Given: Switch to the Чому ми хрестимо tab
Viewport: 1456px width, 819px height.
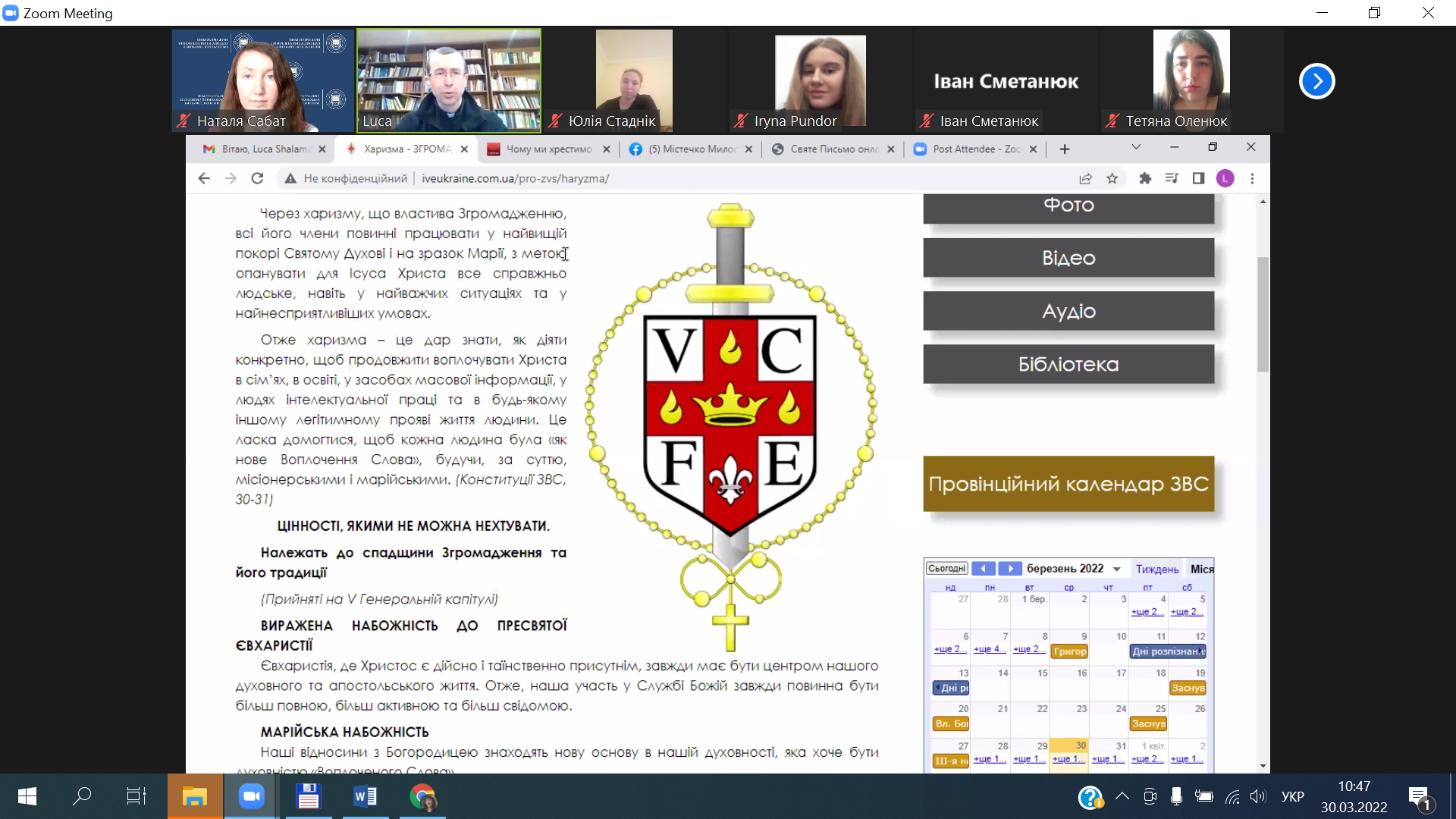Looking at the screenshot, I should [548, 149].
